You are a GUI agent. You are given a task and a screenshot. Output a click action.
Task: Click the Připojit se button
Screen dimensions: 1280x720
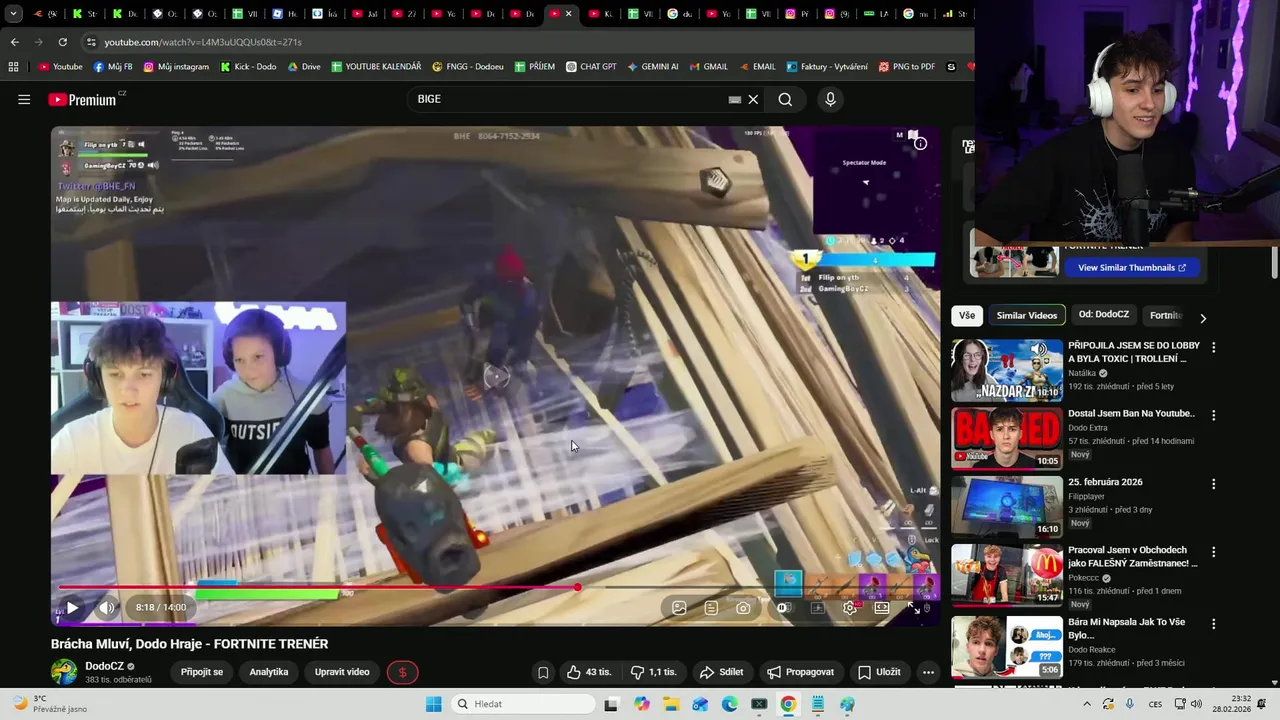pos(202,672)
